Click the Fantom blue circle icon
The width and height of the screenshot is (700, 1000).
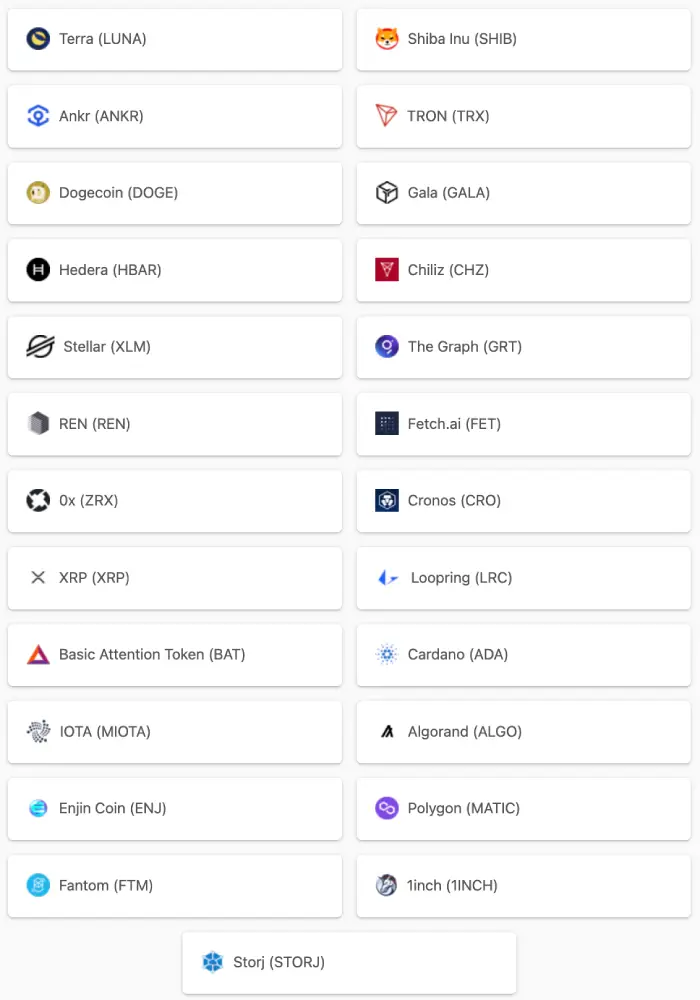pyautogui.click(x=38, y=885)
